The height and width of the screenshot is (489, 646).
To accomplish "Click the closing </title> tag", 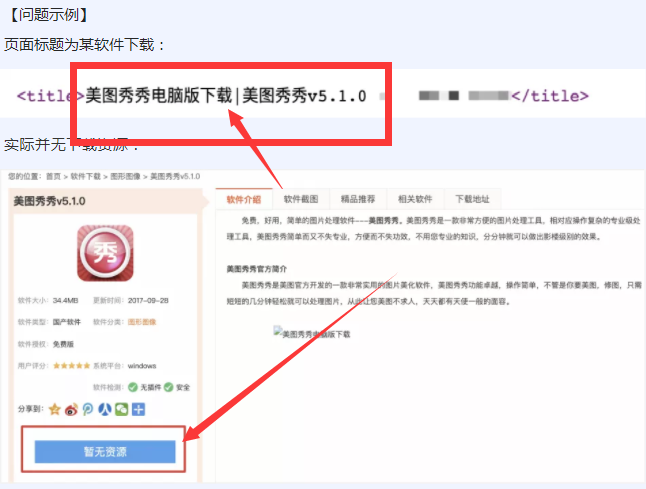I will pyautogui.click(x=550, y=96).
